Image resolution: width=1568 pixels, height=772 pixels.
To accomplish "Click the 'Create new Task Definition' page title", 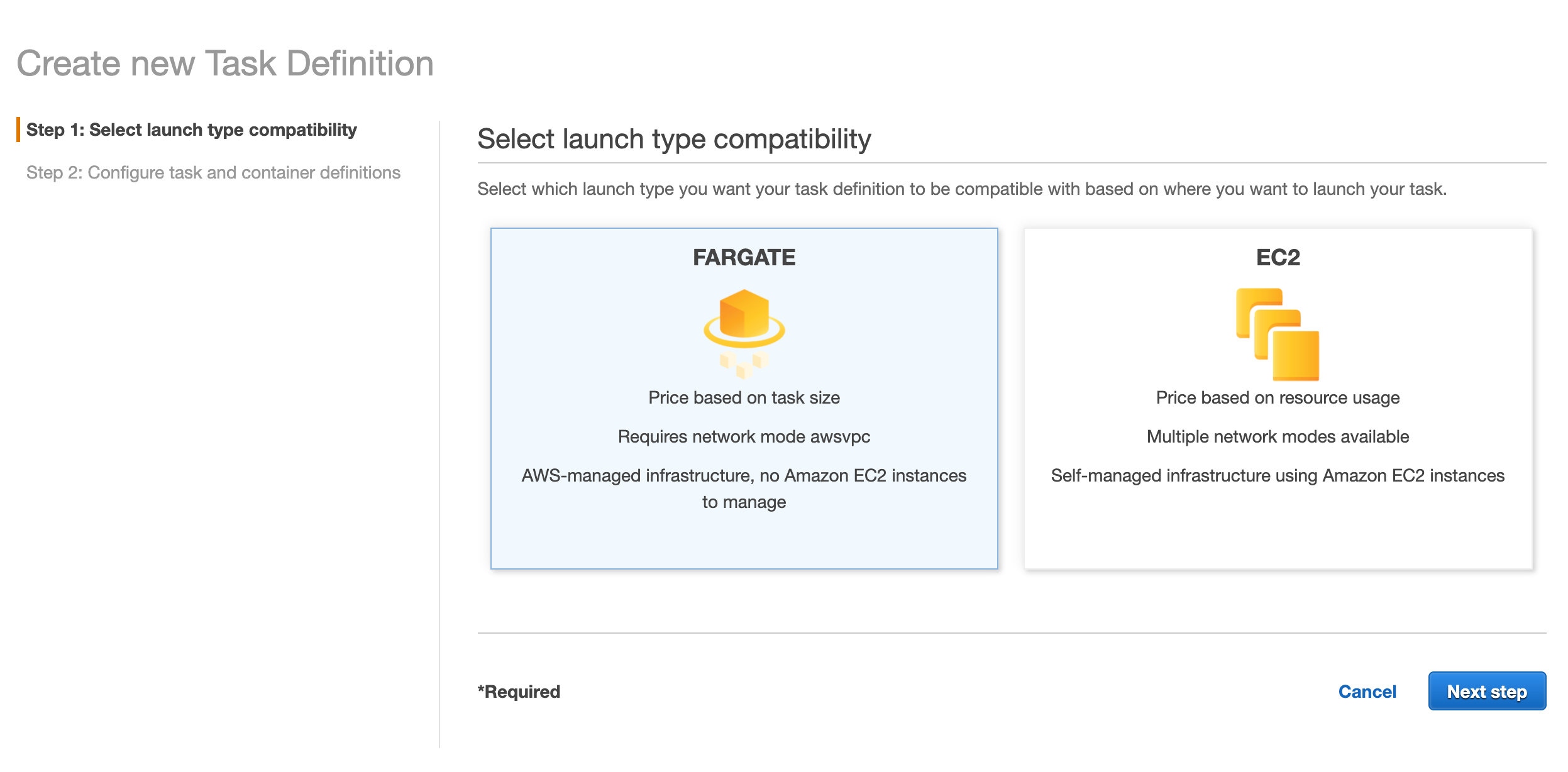I will (225, 63).
